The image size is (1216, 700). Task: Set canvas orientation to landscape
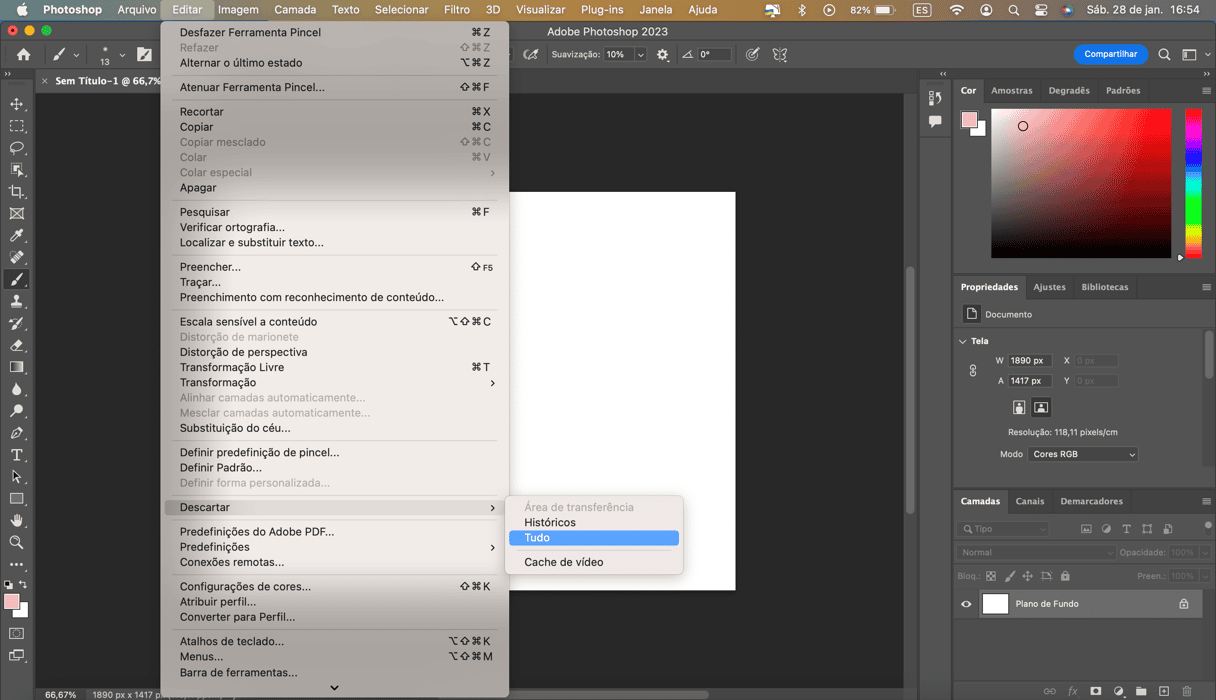point(1041,407)
